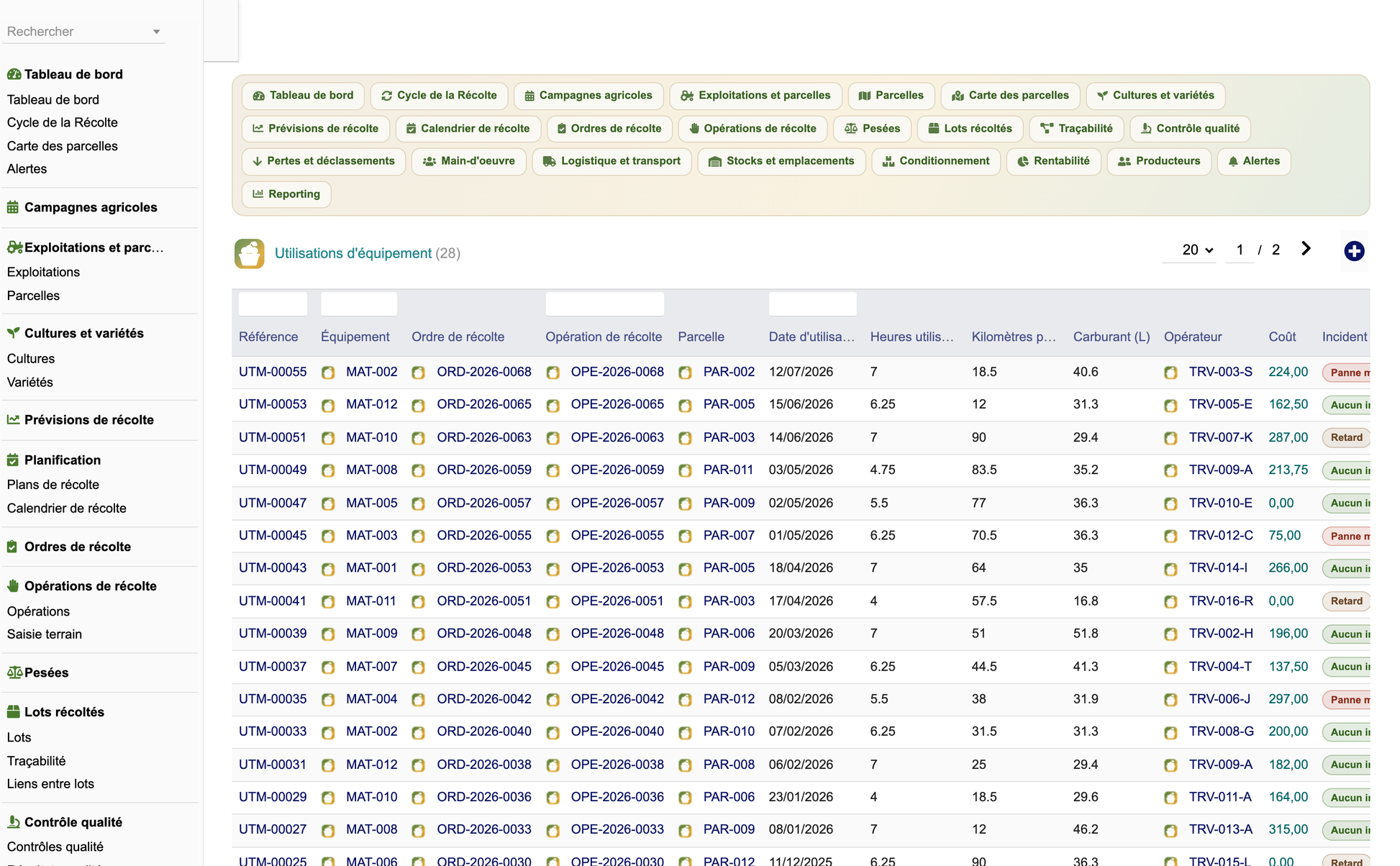The width and height of the screenshot is (1400, 866).
Task: Click order icon beside ORD-2026-0065
Action: point(418,405)
